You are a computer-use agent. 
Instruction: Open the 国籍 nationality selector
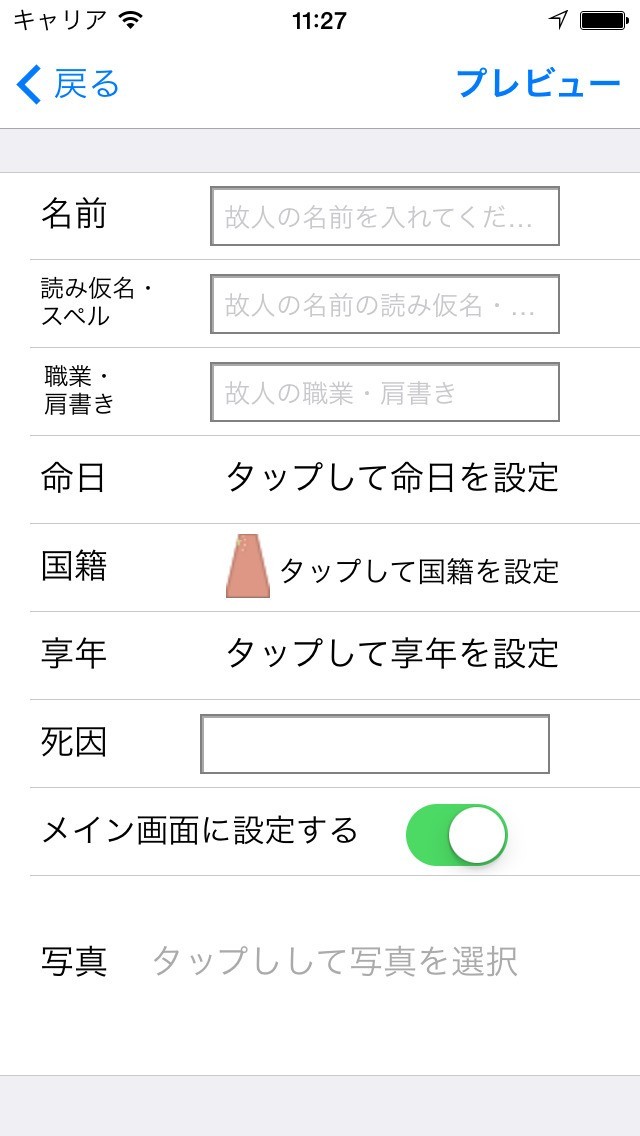418,571
